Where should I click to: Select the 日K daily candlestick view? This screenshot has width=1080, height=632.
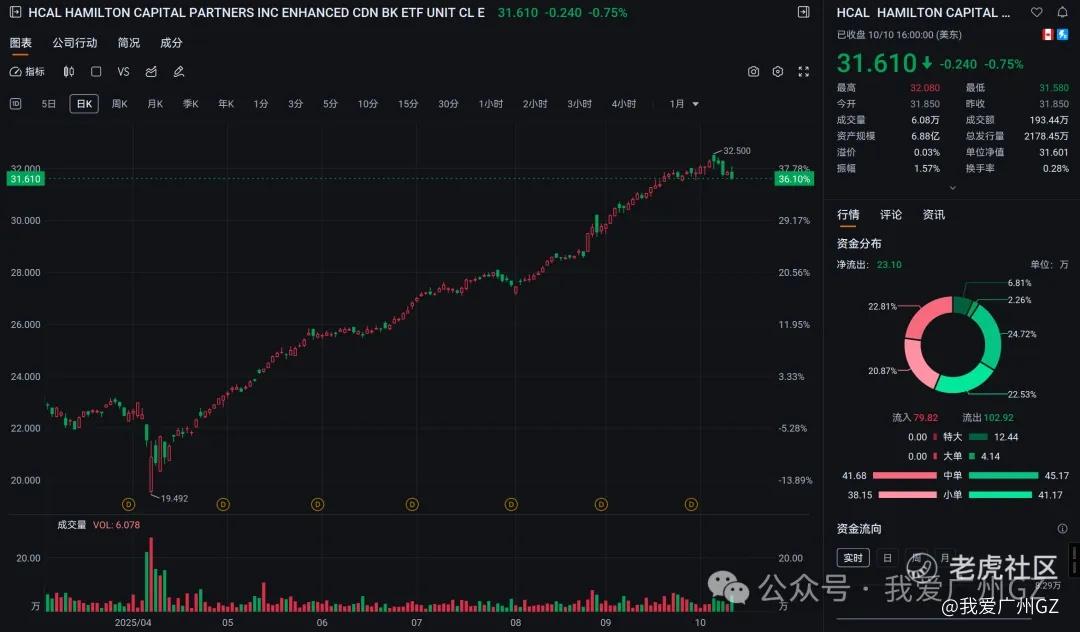pos(84,104)
